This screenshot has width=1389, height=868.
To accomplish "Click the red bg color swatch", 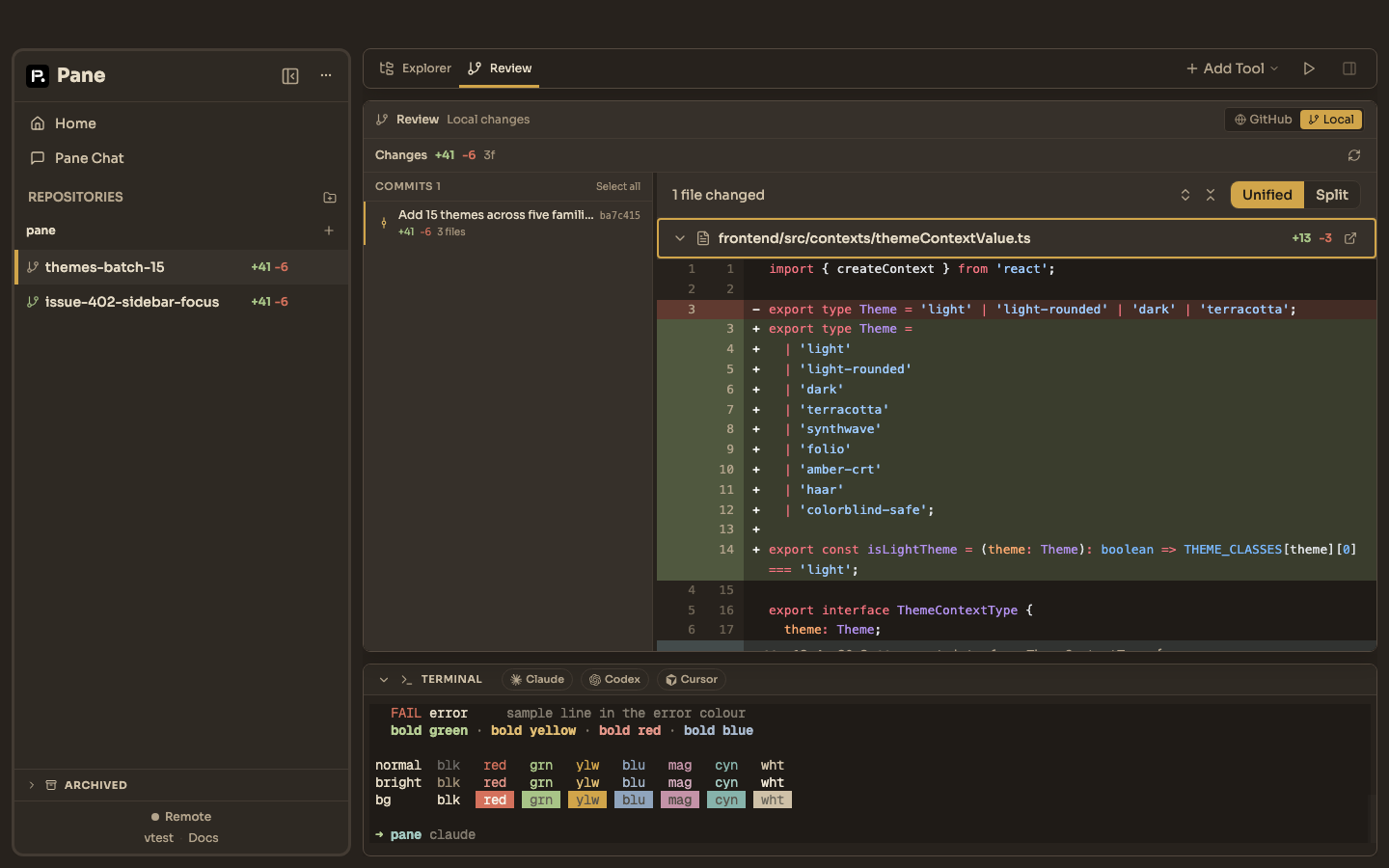I will [495, 800].
